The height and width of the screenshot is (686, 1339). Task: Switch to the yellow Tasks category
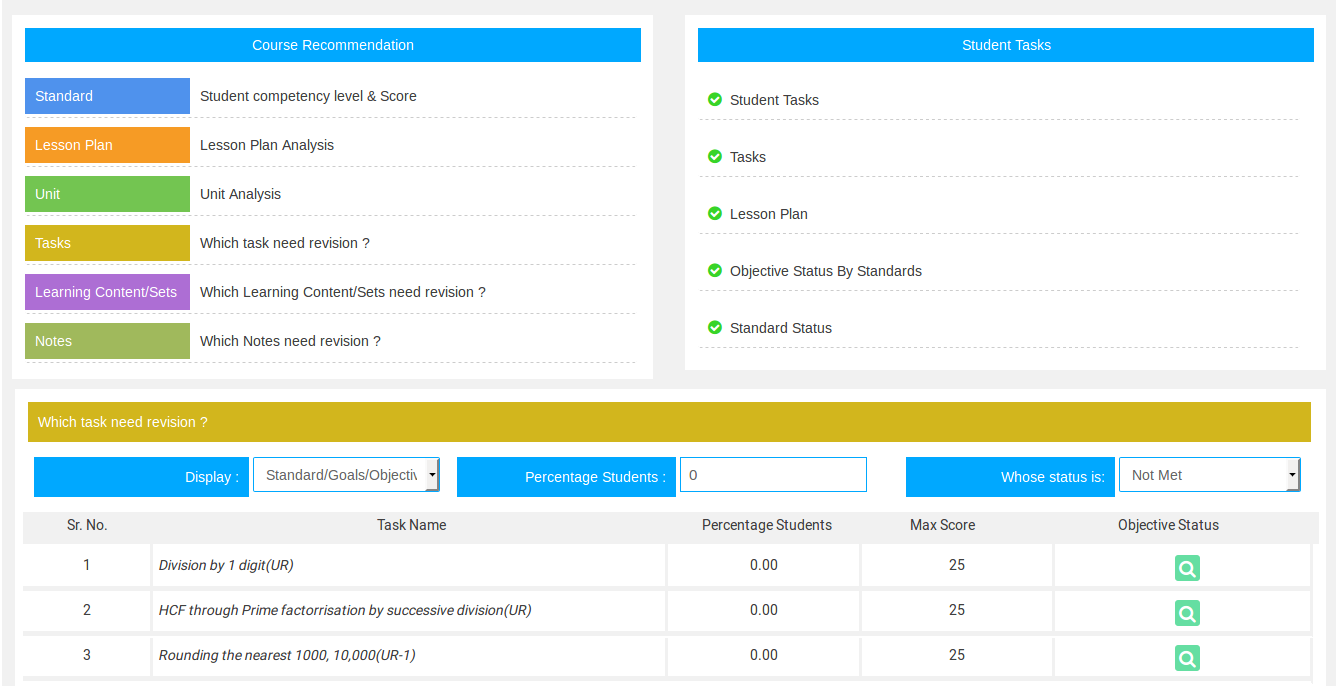[107, 243]
